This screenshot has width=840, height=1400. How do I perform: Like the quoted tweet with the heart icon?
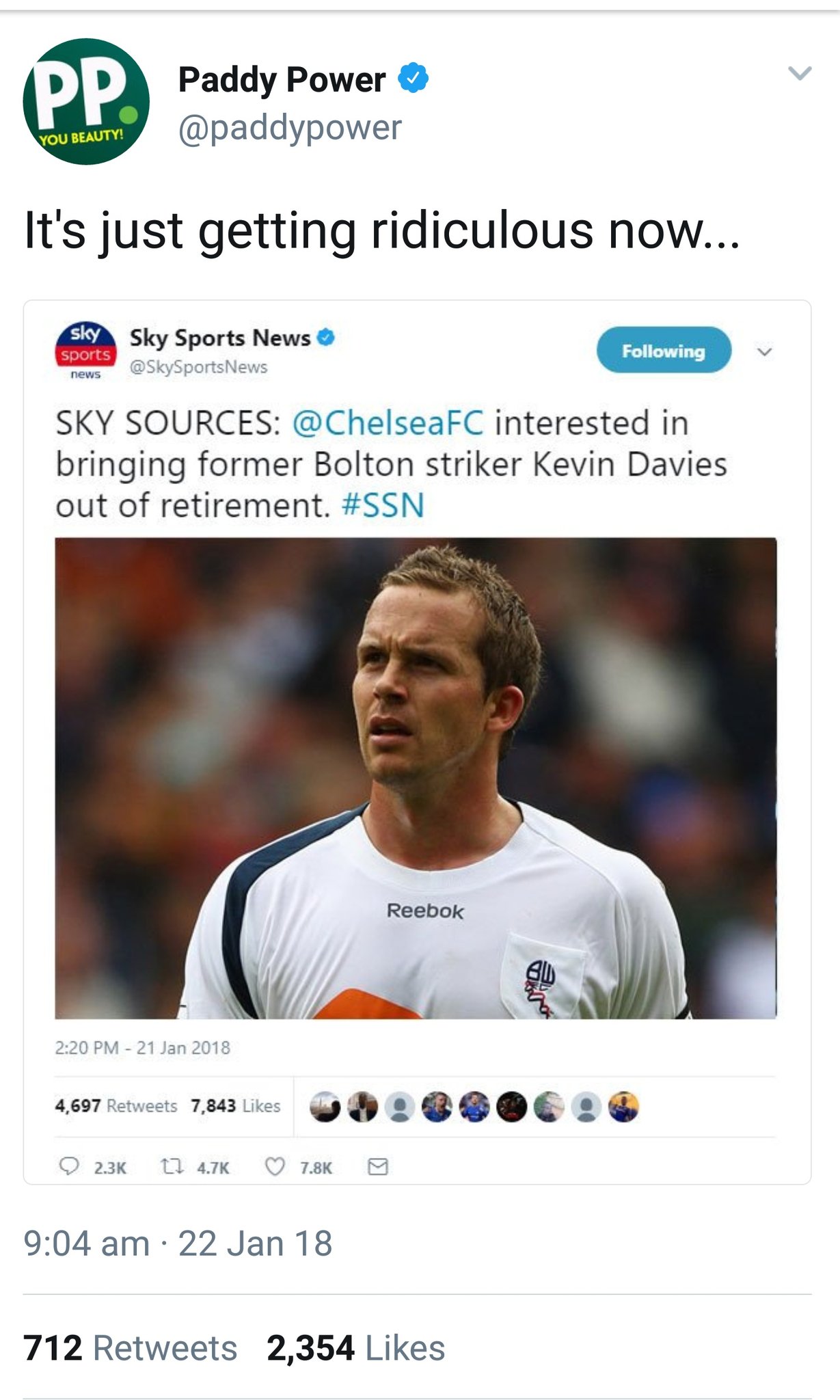click(275, 1166)
